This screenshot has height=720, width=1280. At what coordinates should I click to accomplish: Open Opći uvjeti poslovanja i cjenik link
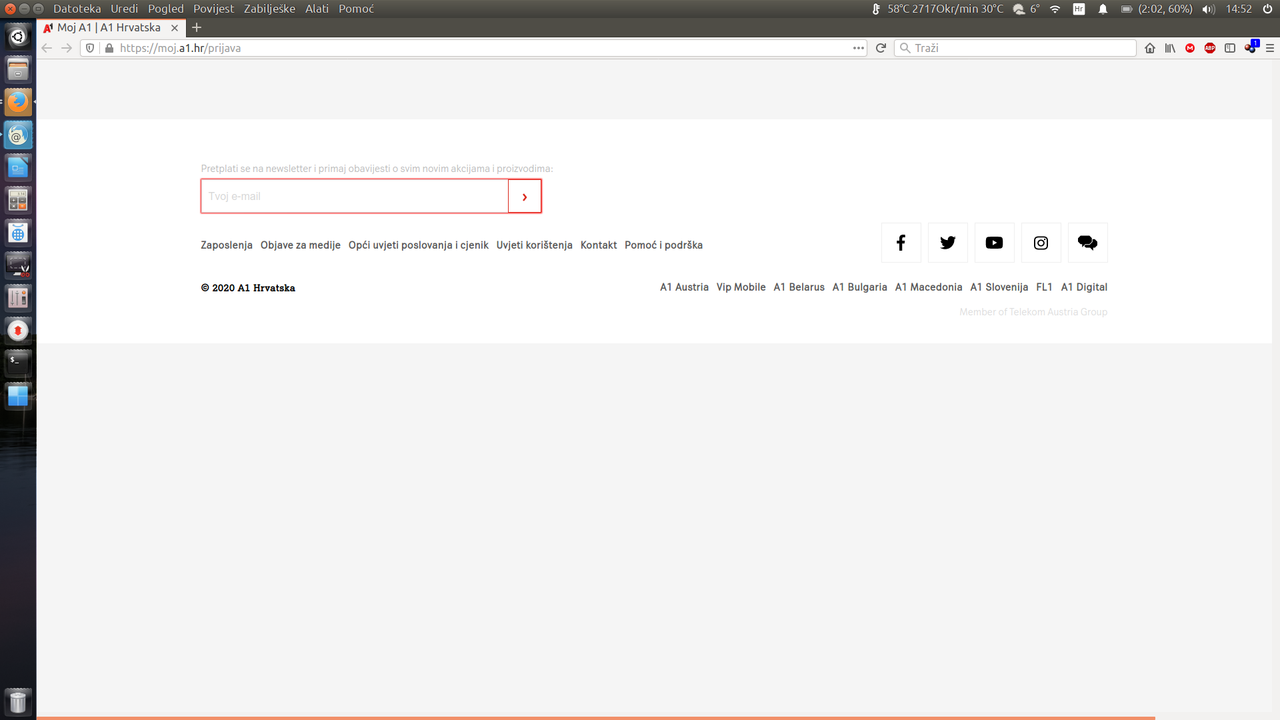[x=419, y=245]
